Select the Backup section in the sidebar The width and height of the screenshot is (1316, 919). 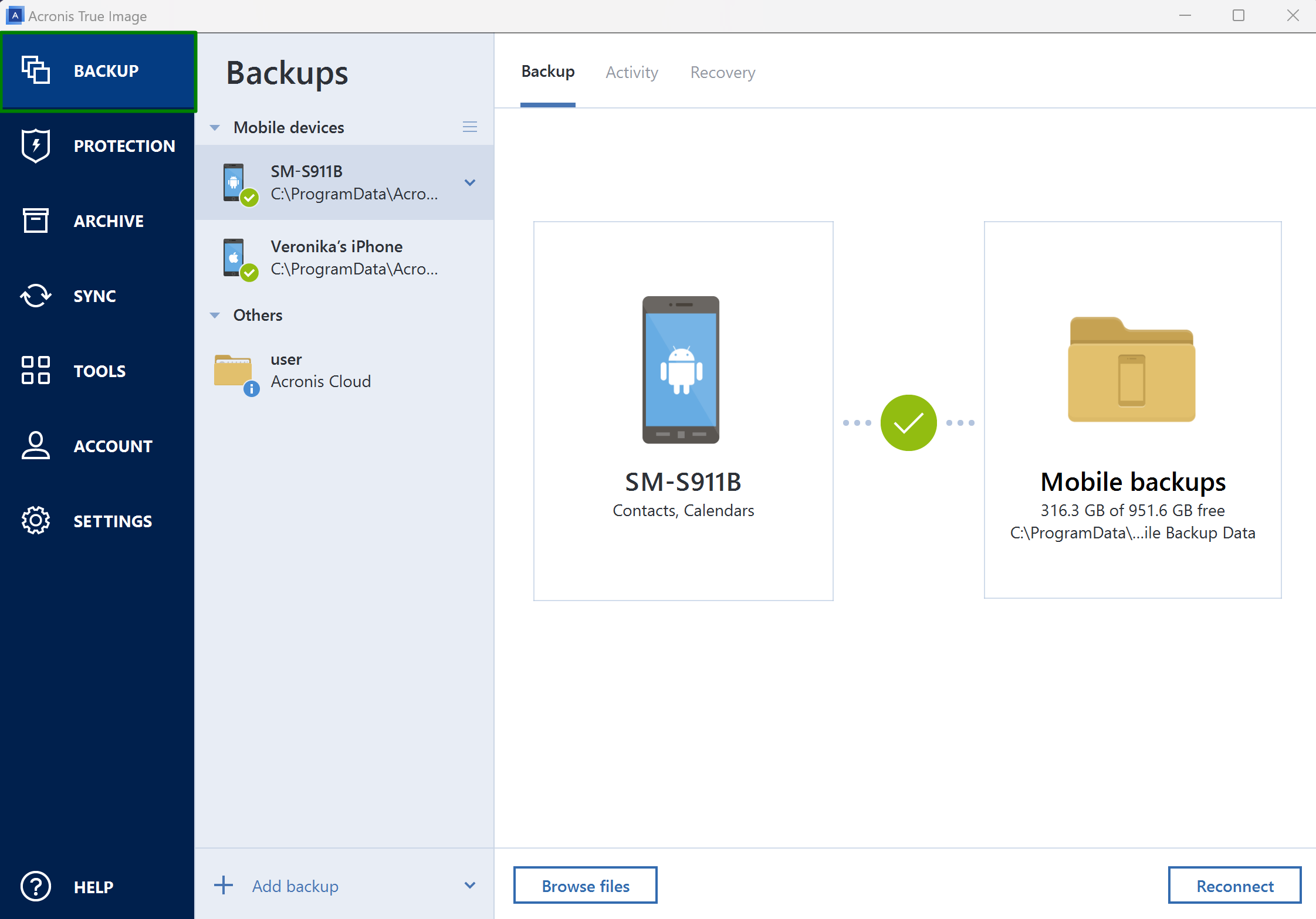pos(98,71)
